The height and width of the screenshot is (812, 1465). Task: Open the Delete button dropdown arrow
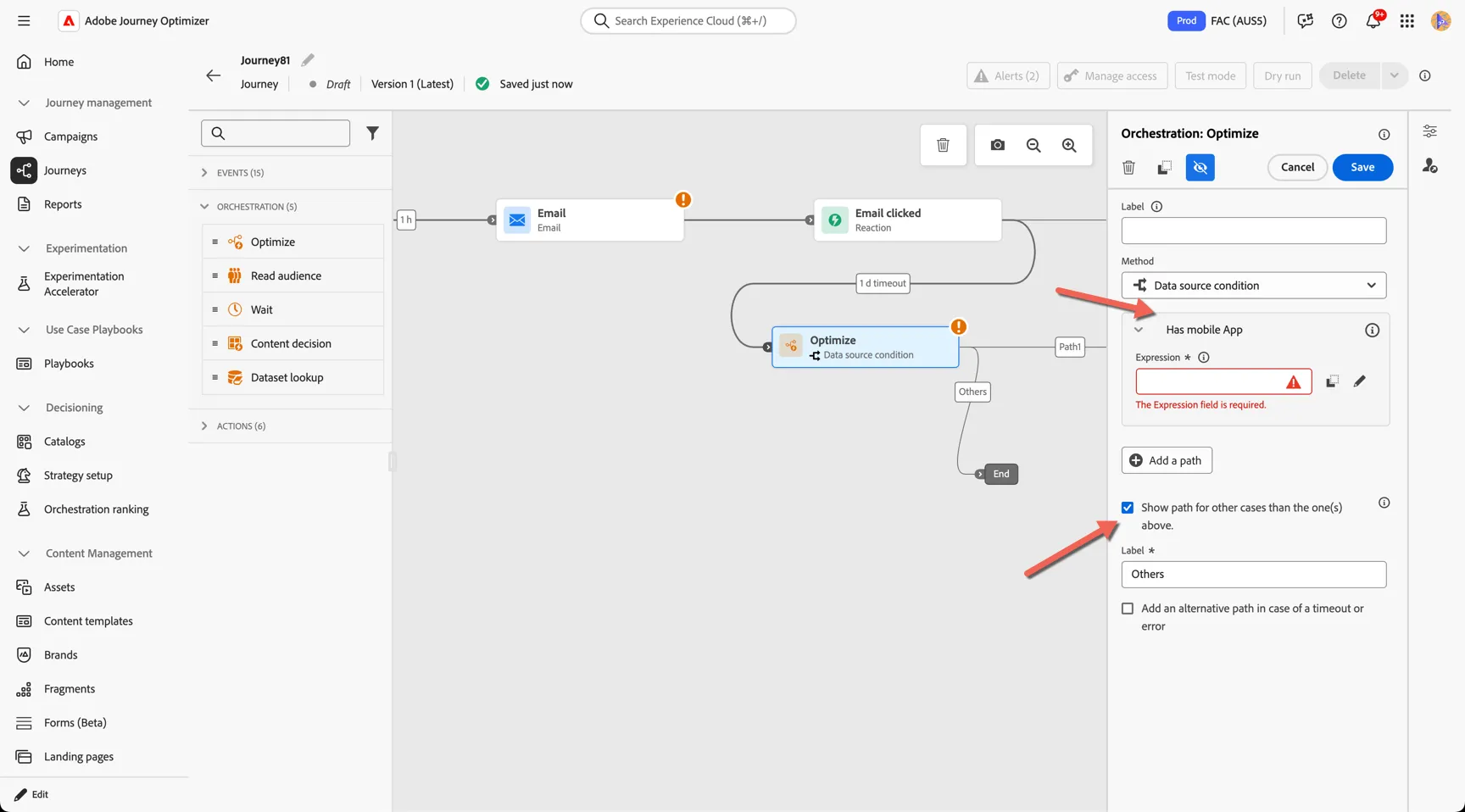tap(1394, 75)
